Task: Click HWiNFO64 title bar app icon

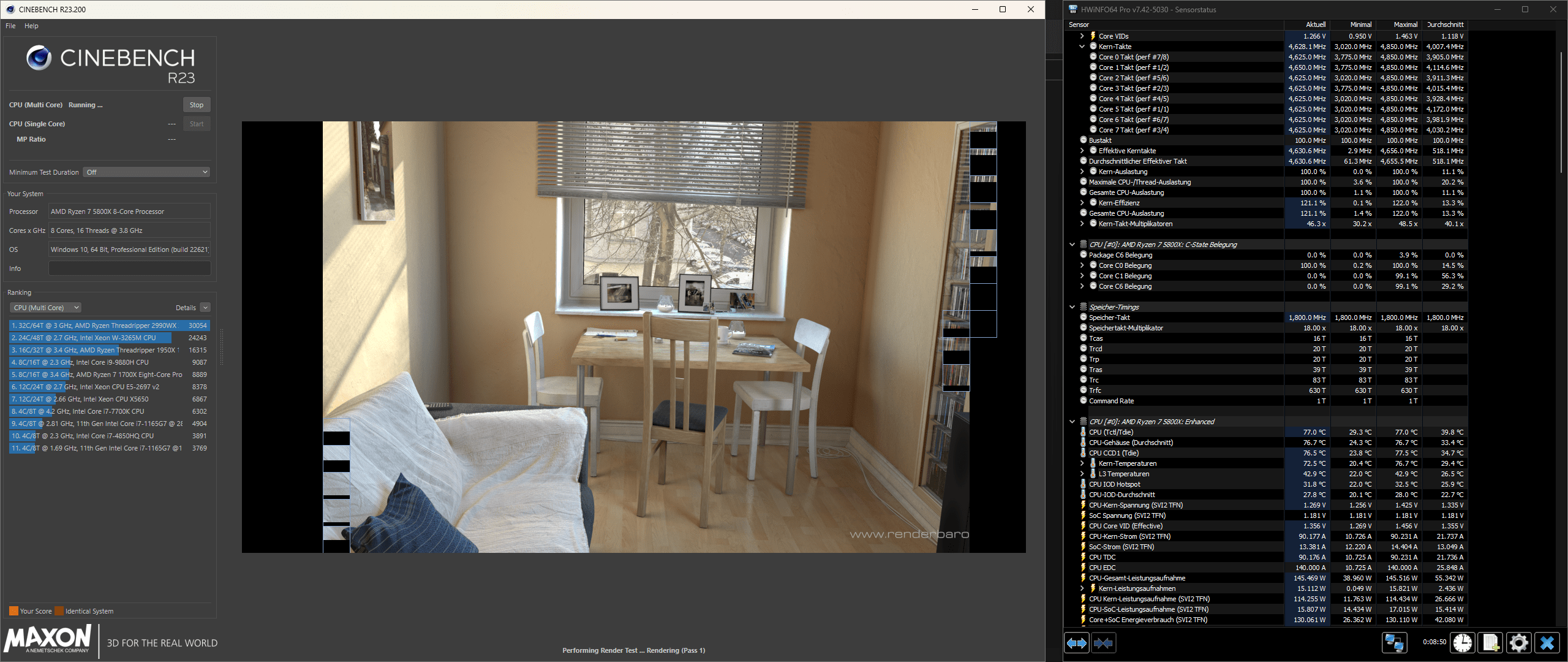Action: pos(1072,9)
